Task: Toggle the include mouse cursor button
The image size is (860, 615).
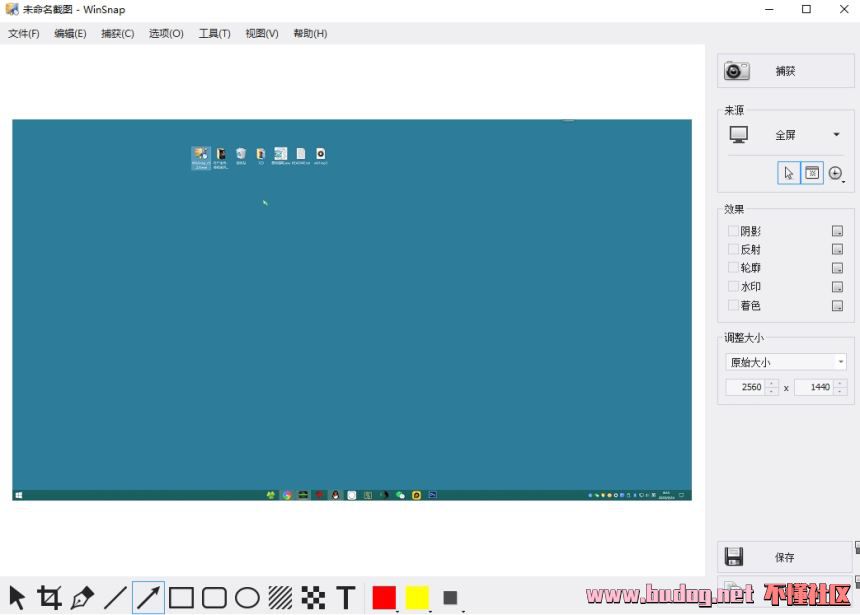Action: (788, 173)
